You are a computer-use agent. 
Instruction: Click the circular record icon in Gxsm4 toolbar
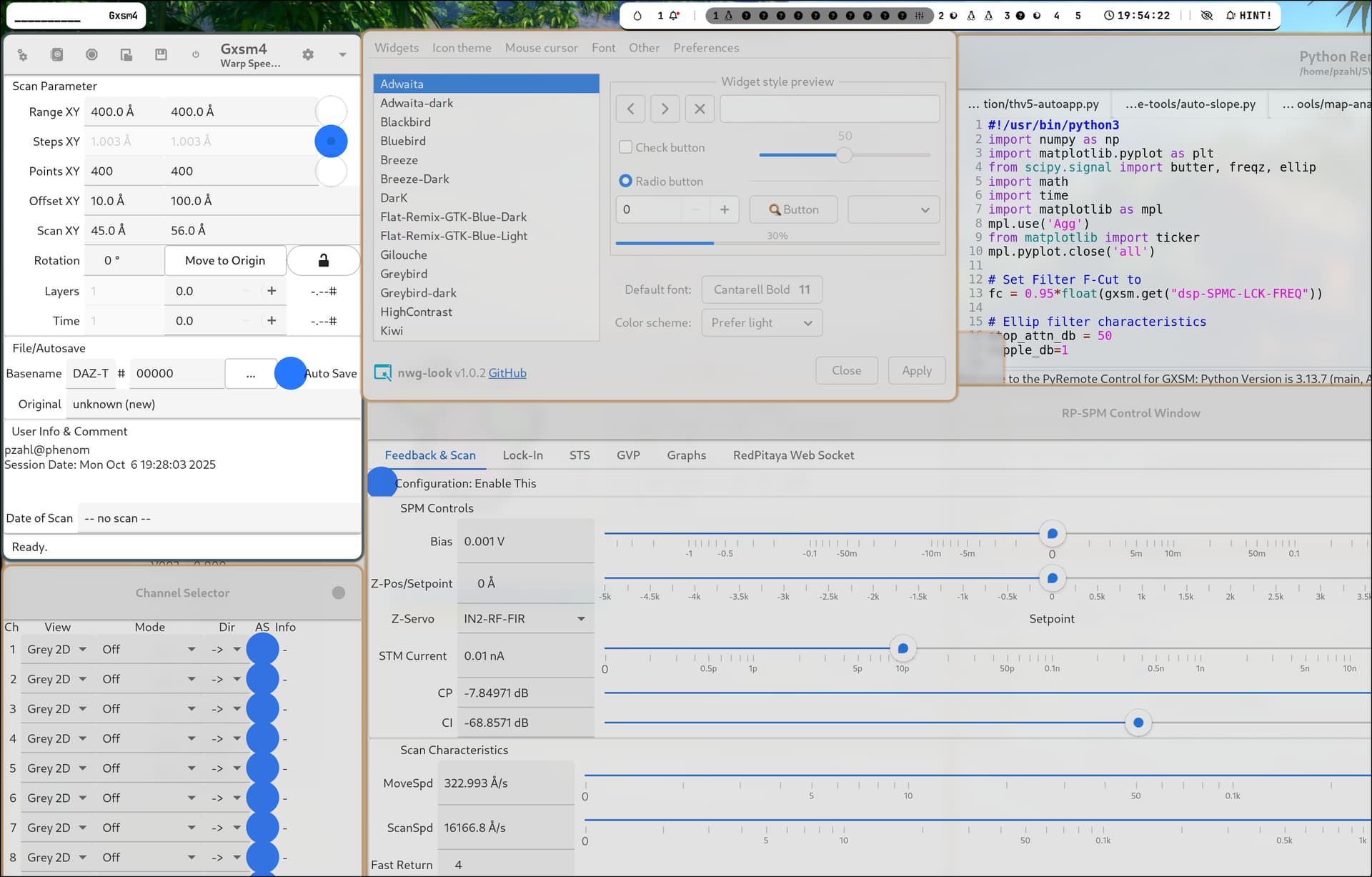91,55
